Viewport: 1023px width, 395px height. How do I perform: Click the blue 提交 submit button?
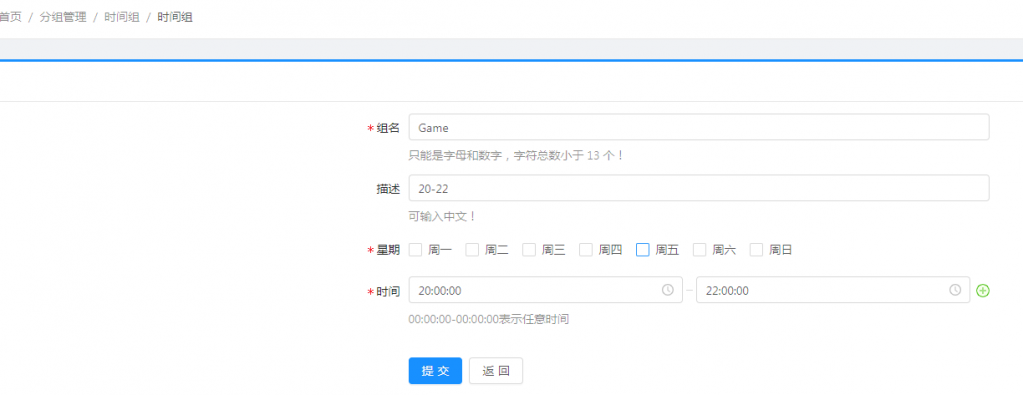435,371
